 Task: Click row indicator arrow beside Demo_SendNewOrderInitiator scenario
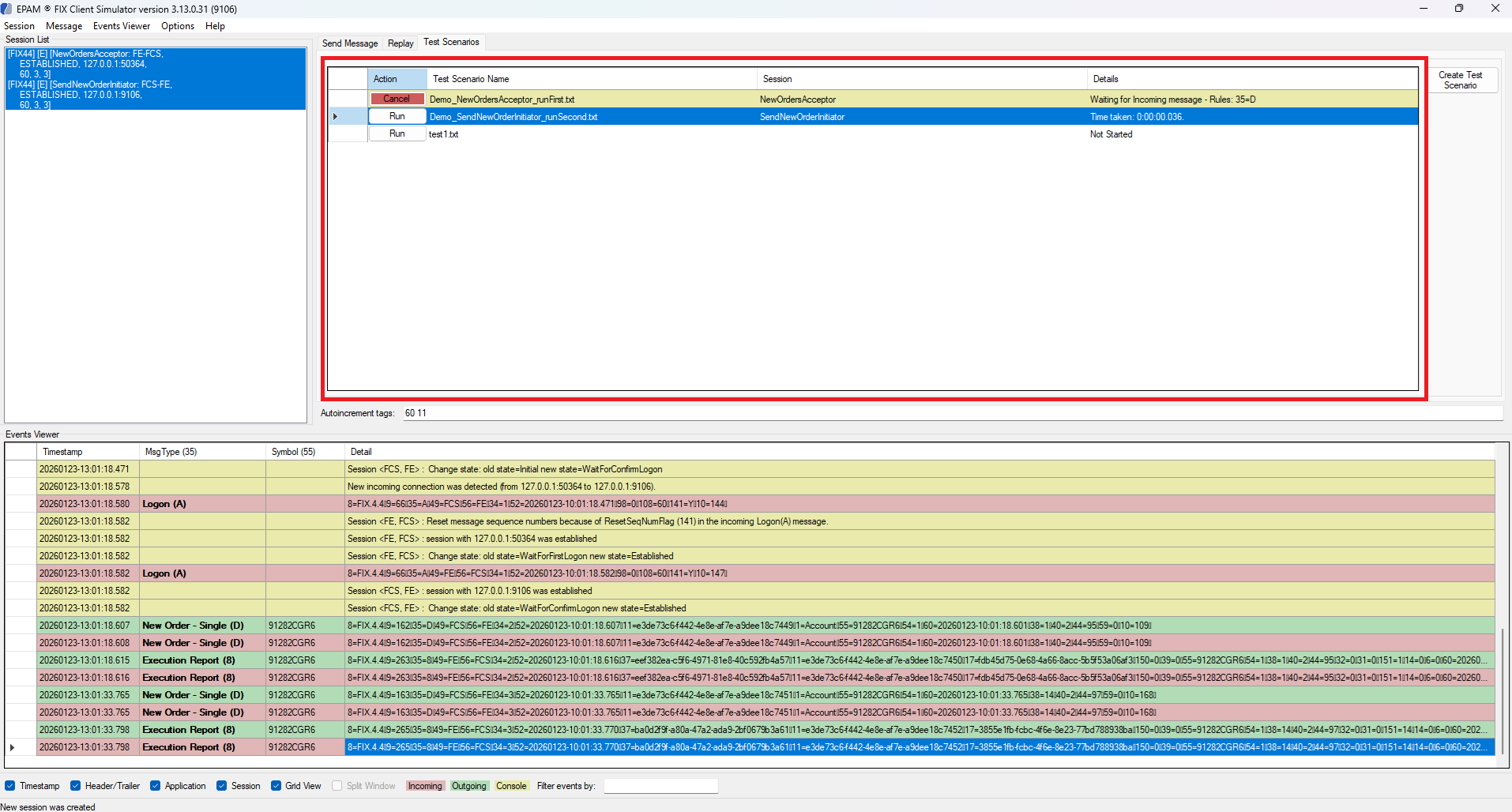335,117
